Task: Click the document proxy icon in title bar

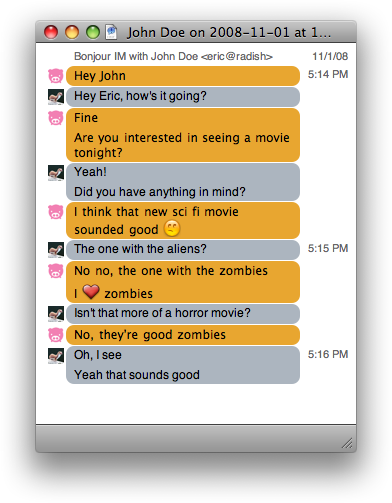Action: tap(111, 32)
